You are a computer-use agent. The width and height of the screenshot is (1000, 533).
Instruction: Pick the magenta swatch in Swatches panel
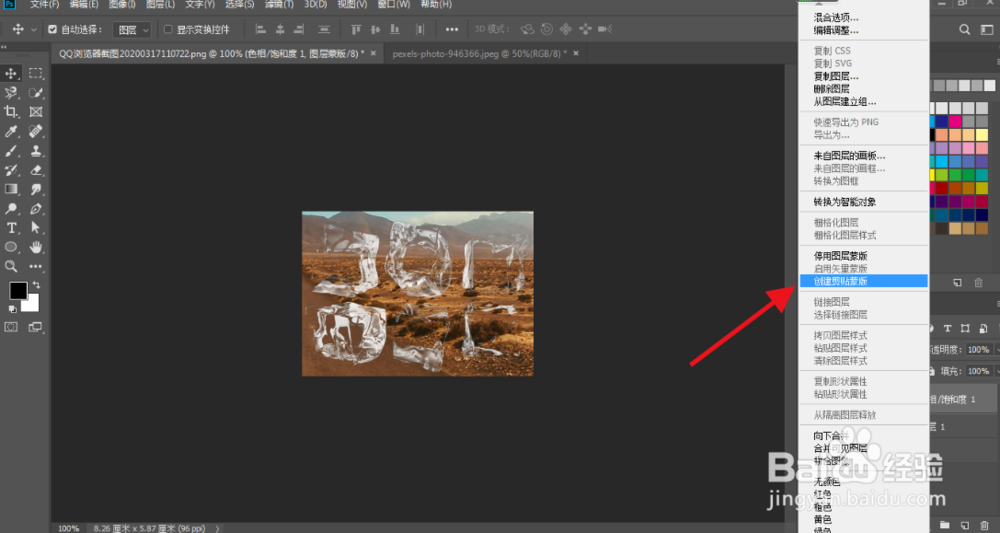click(x=955, y=121)
